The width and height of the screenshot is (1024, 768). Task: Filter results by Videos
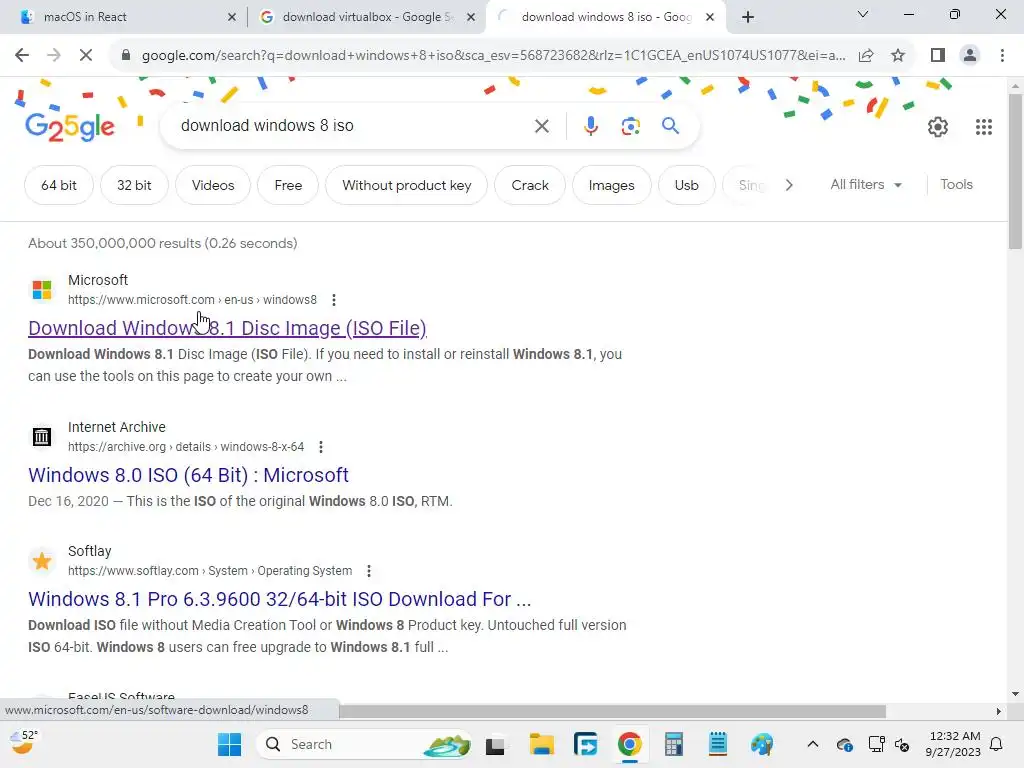[x=213, y=185]
